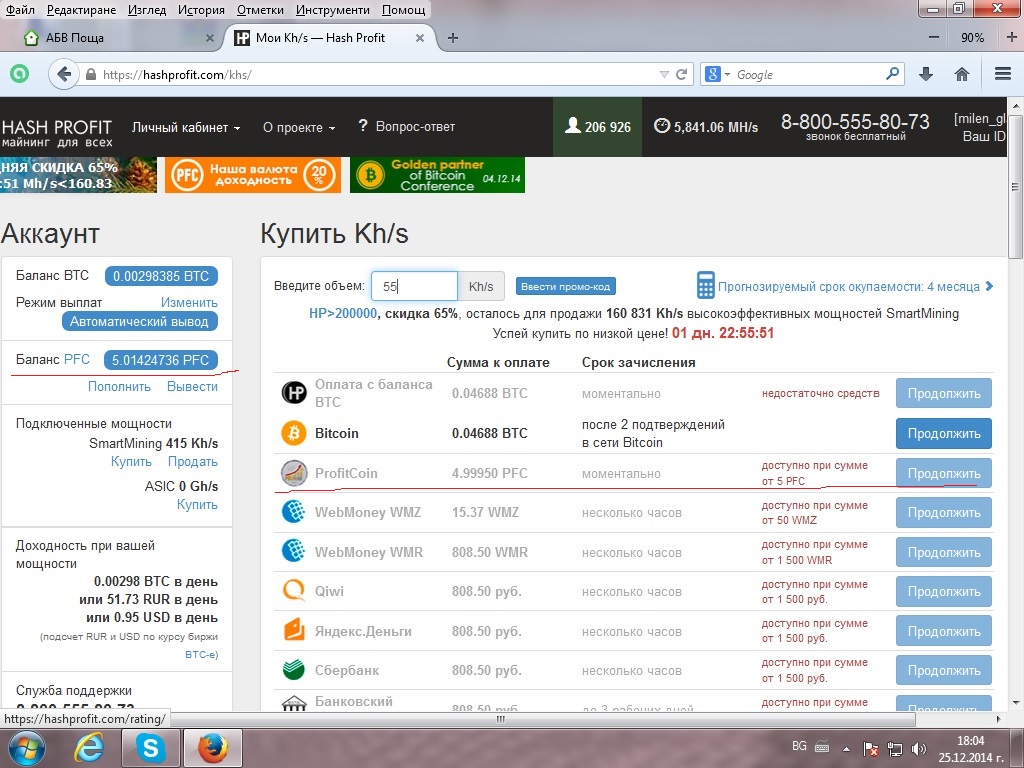Click the HP balance payment icon
This screenshot has width=1024, height=768.
[x=294, y=393]
